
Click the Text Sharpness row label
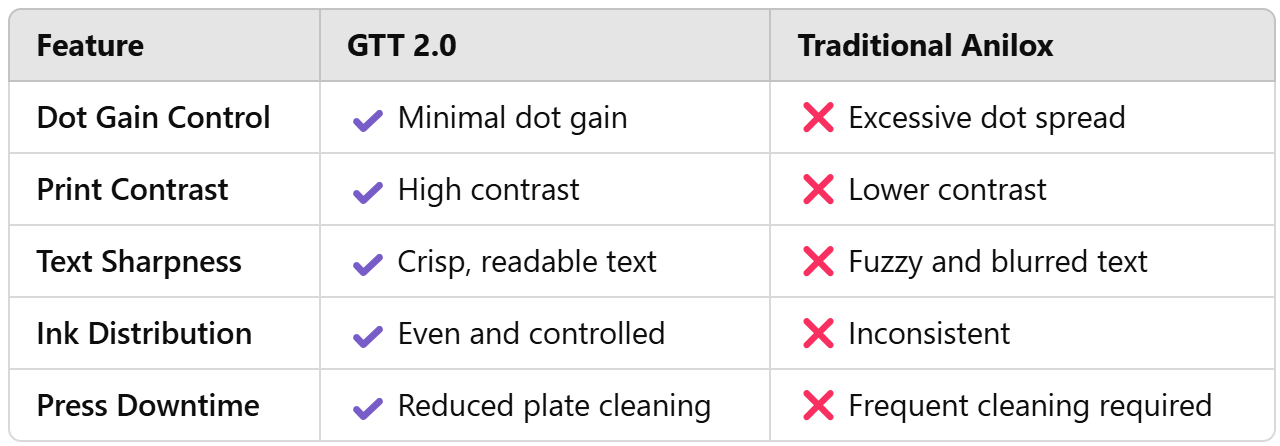point(139,262)
